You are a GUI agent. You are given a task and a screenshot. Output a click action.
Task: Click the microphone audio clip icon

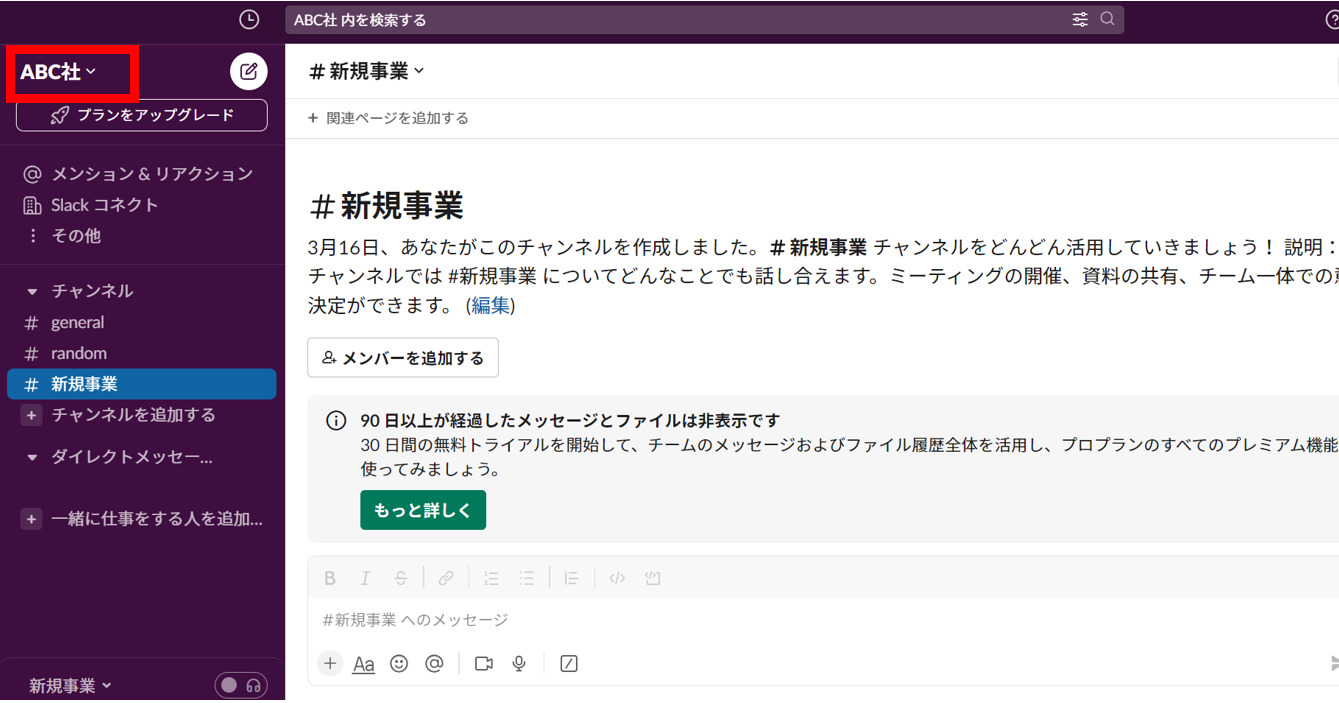(519, 663)
